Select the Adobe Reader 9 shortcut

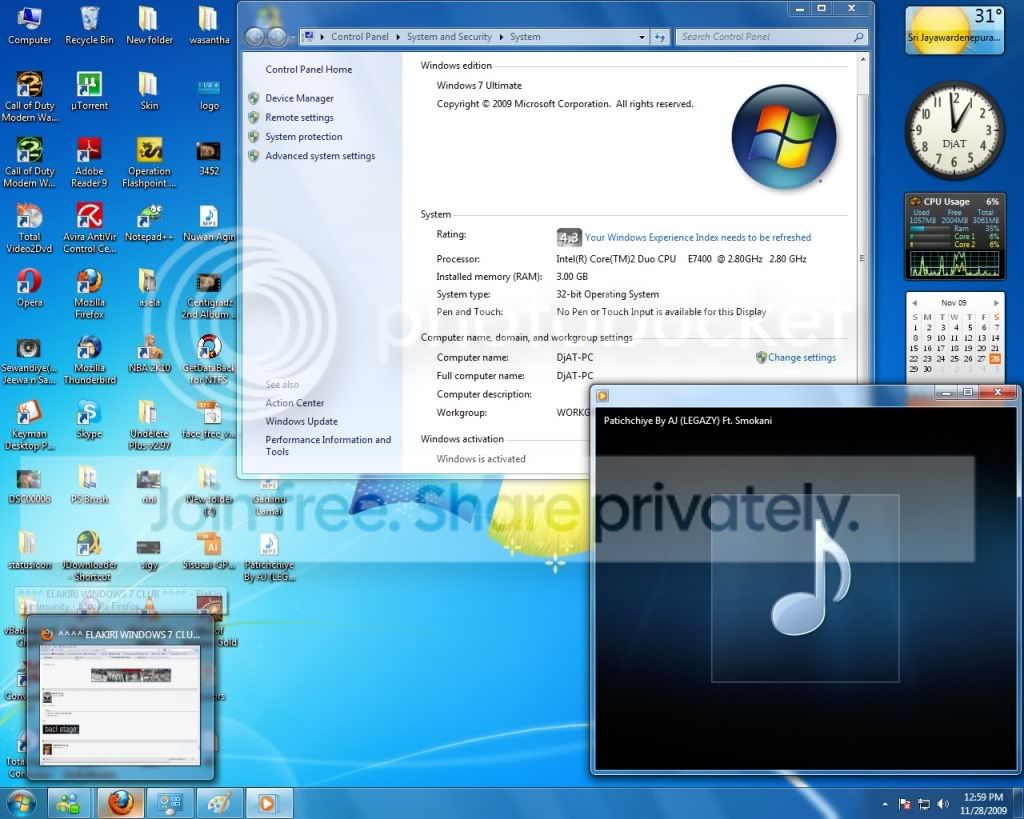(89, 163)
